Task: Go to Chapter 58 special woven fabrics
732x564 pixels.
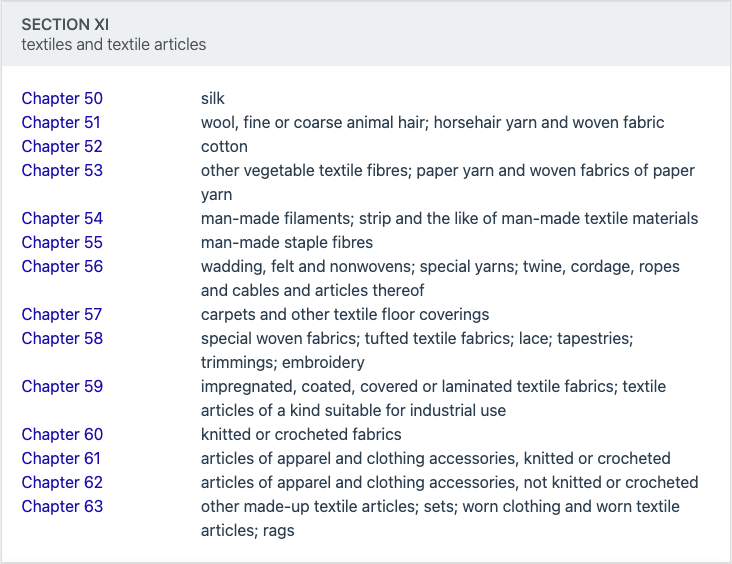Action: [x=62, y=338]
